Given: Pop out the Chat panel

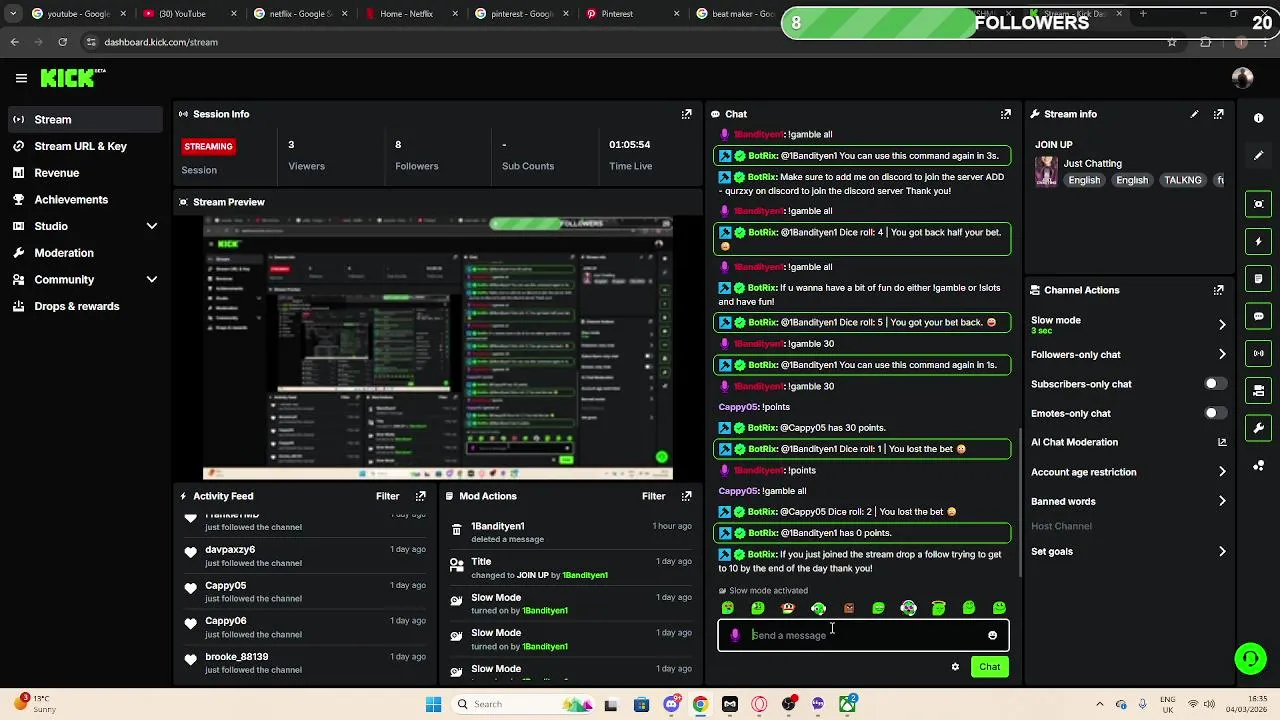Looking at the screenshot, I should [1005, 114].
